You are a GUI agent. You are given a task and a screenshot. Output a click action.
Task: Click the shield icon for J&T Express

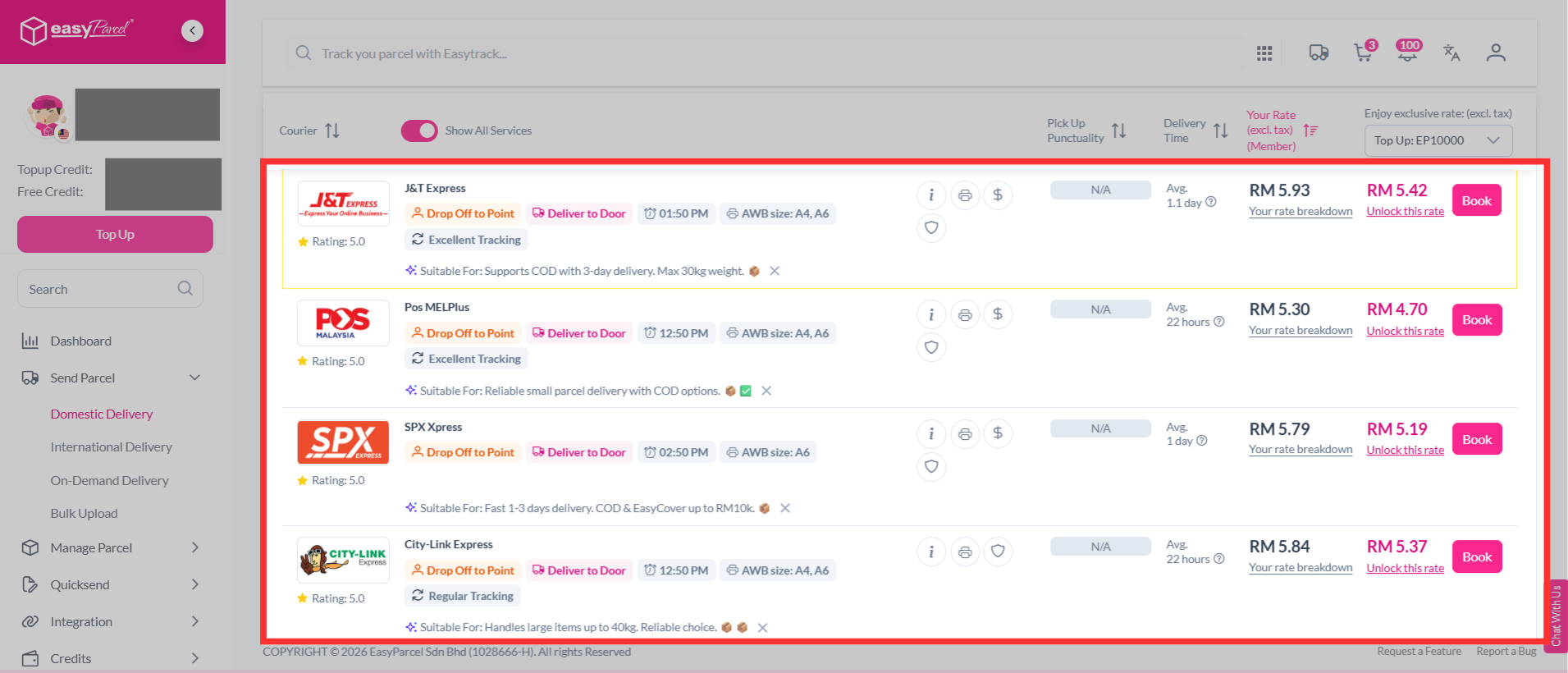tap(931, 228)
